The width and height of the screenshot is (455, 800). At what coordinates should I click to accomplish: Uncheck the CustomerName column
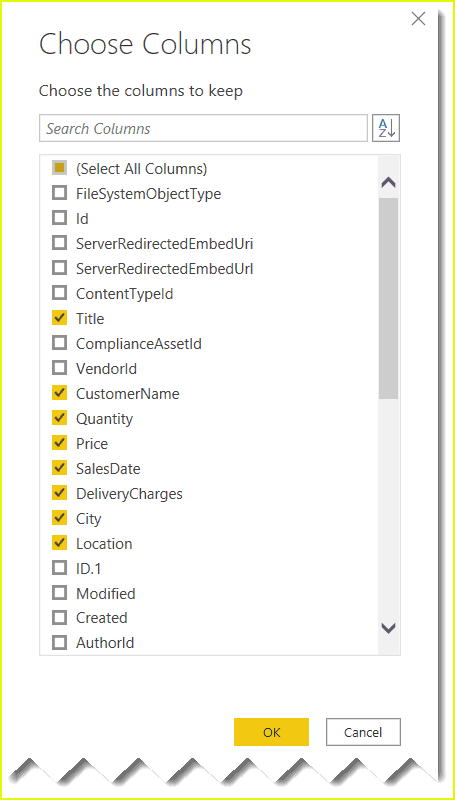[60, 393]
